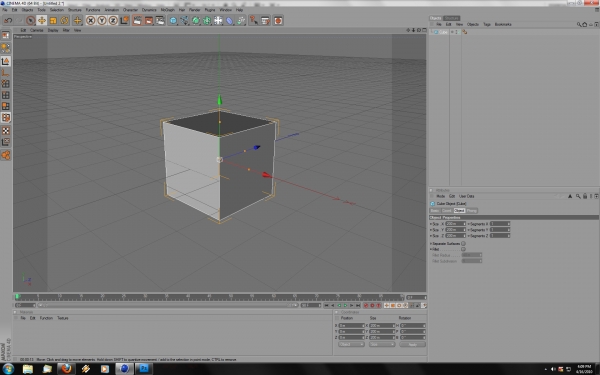Enable Autokeying
This screenshot has width=600, height=375.
(x=372, y=305)
